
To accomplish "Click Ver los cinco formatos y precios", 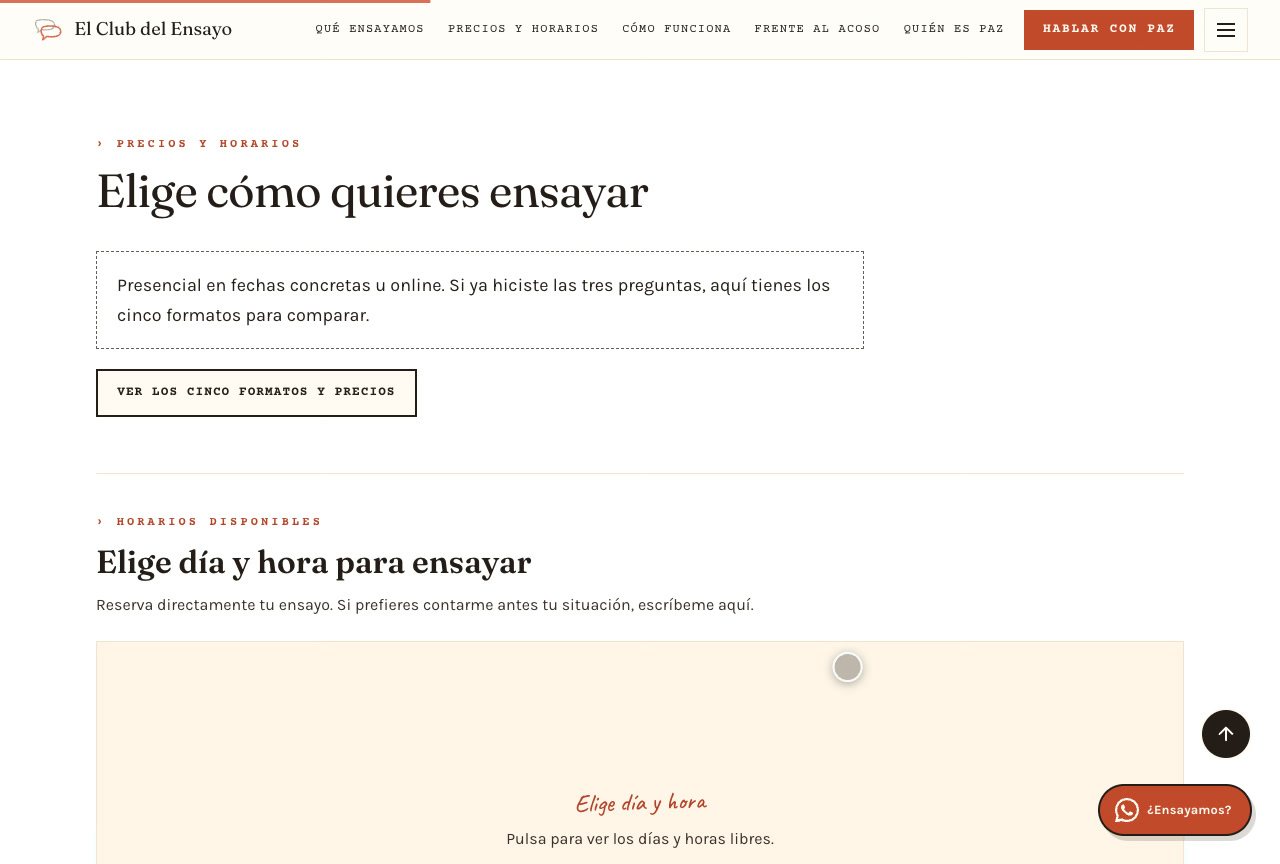I will click(x=256, y=393).
